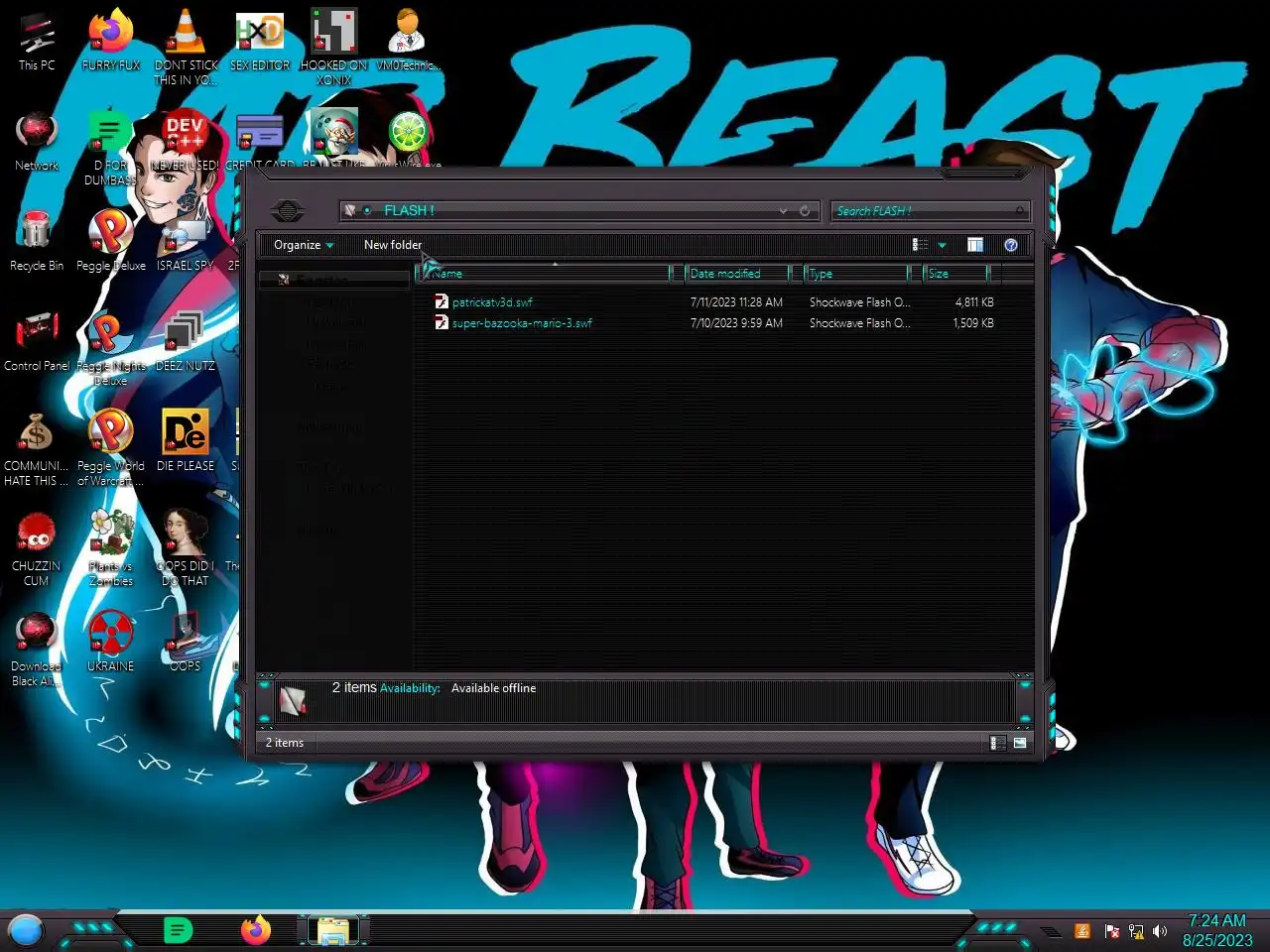1270x952 pixels.
Task: Open the Start orb button
Action: pyautogui.click(x=25, y=930)
